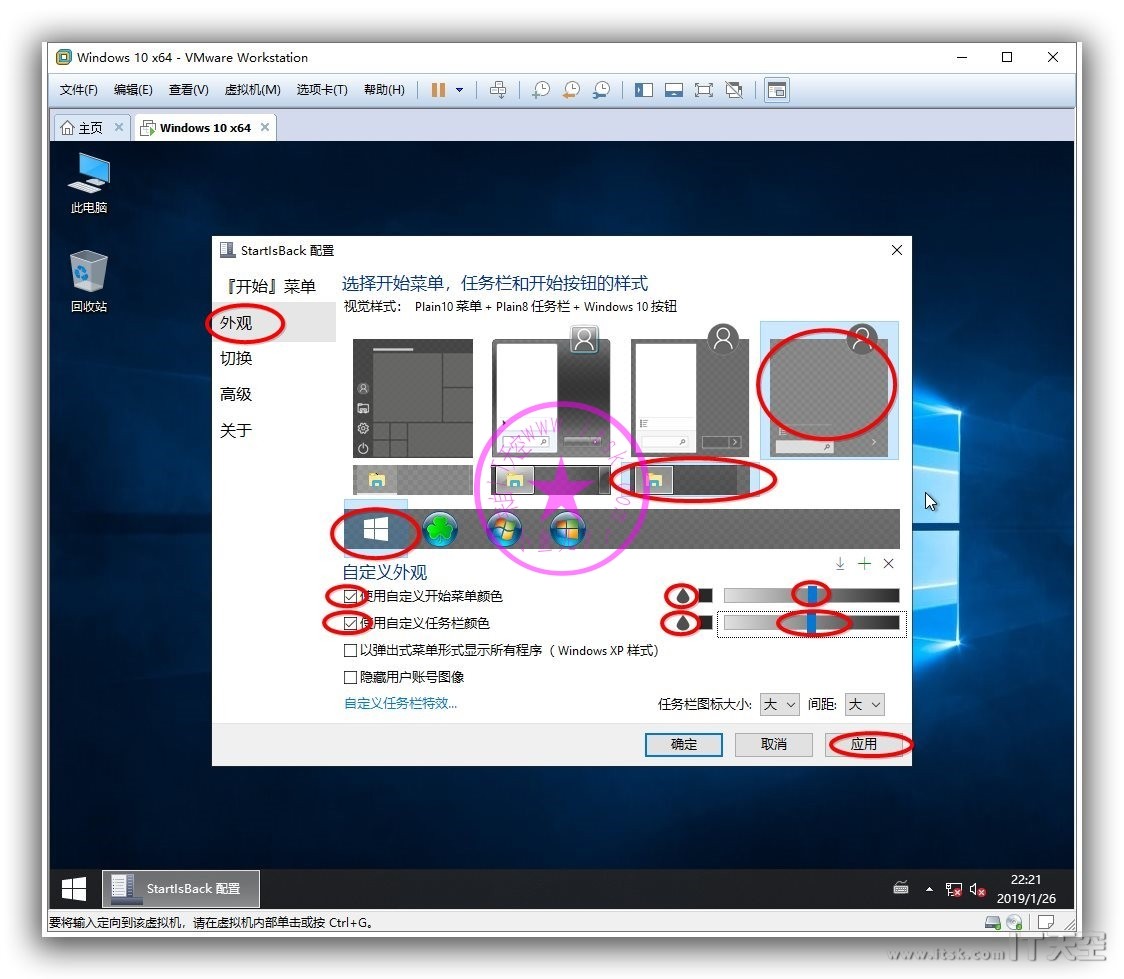The height and width of the screenshot is (979, 1124).
Task: Adjust the start menu color opacity slider
Action: pyautogui.click(x=811, y=596)
